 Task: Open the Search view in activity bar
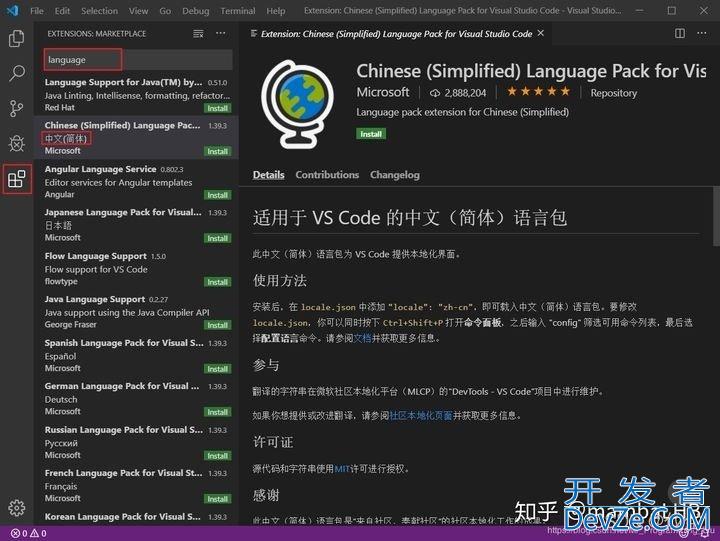pos(17,73)
